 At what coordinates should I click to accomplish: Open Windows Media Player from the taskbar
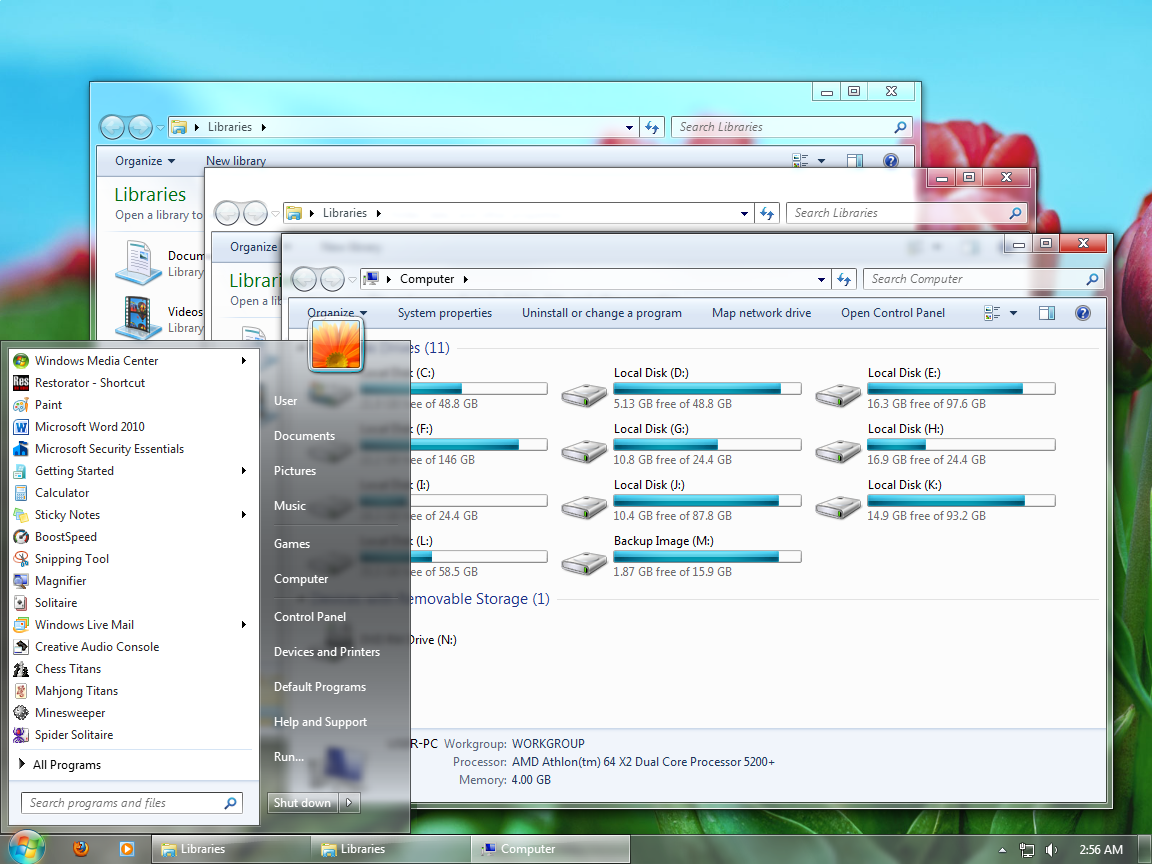[127, 849]
